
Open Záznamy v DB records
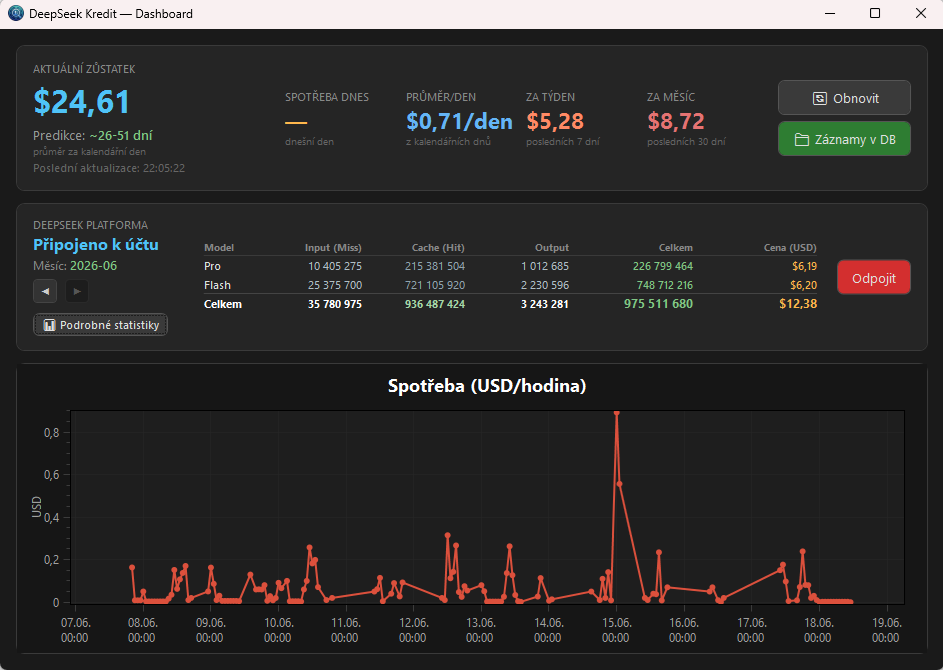844,139
